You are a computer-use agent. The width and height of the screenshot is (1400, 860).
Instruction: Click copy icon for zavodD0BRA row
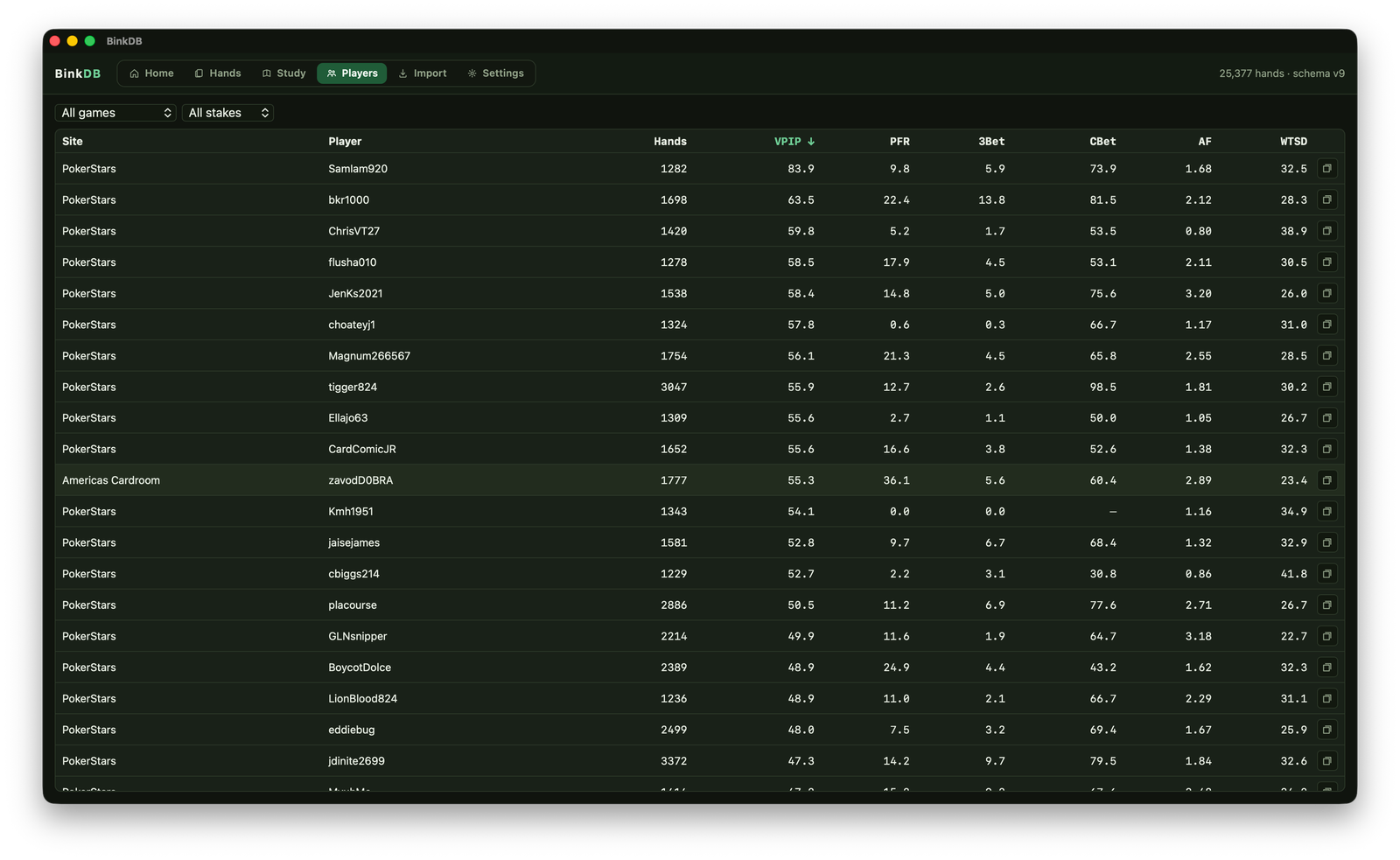coord(1326,480)
